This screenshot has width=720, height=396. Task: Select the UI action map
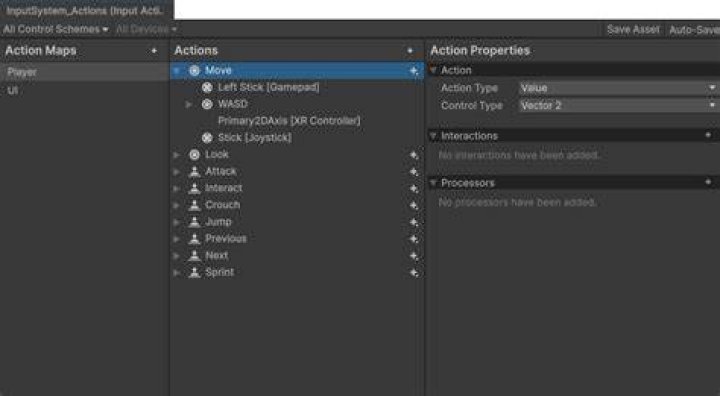(x=84, y=90)
